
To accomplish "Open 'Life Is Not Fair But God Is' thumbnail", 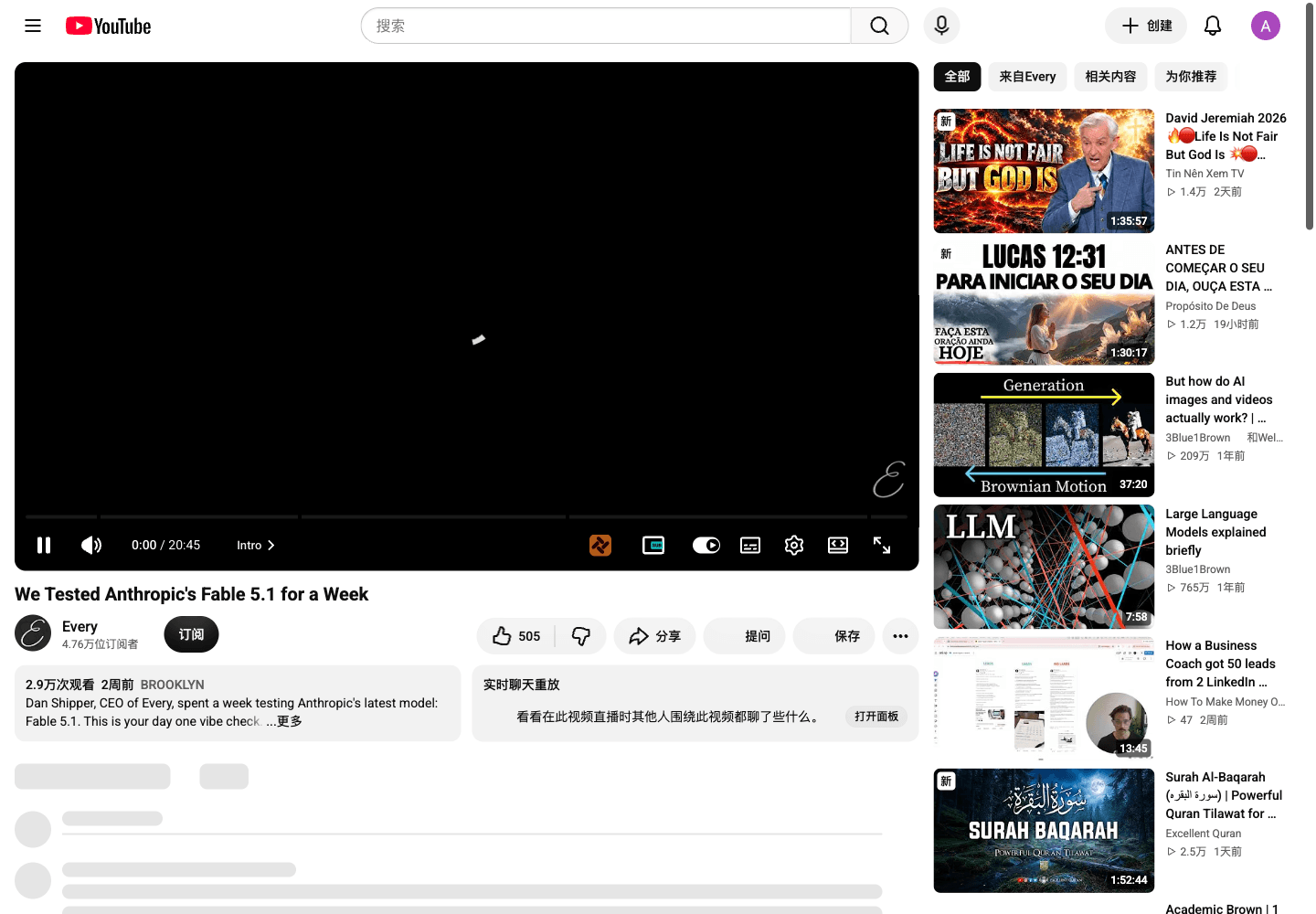I will [x=1044, y=171].
